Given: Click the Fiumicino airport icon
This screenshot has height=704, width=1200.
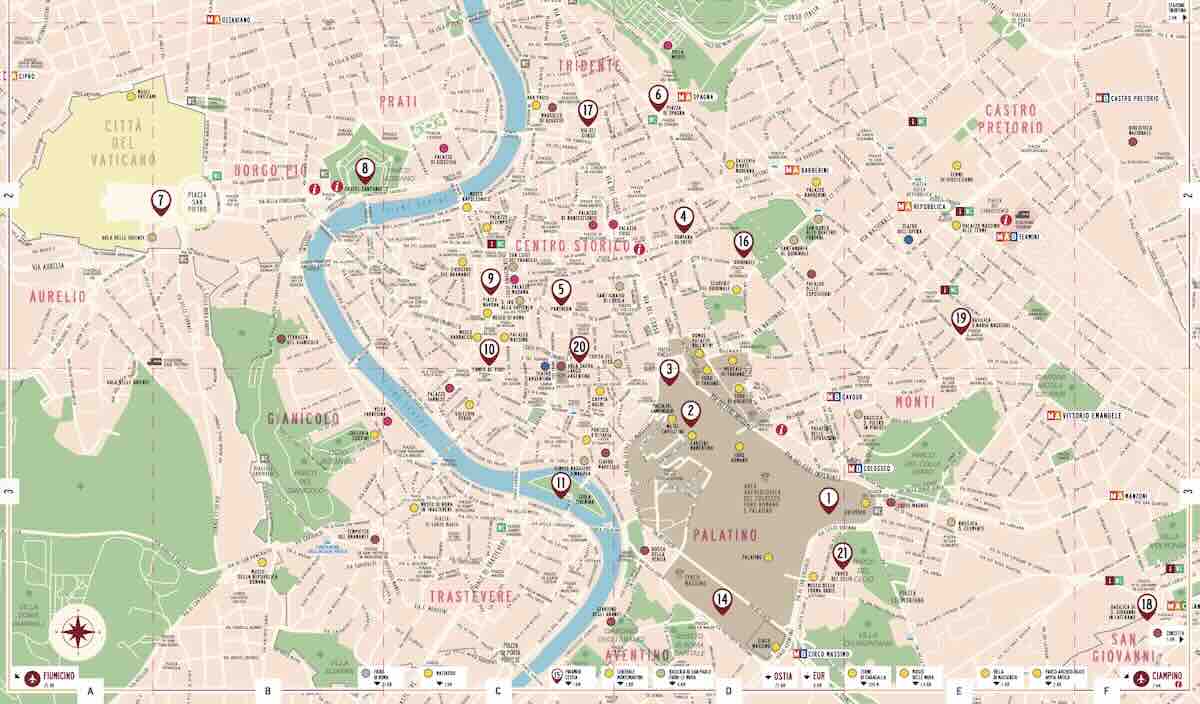Looking at the screenshot, I should tap(32, 677).
